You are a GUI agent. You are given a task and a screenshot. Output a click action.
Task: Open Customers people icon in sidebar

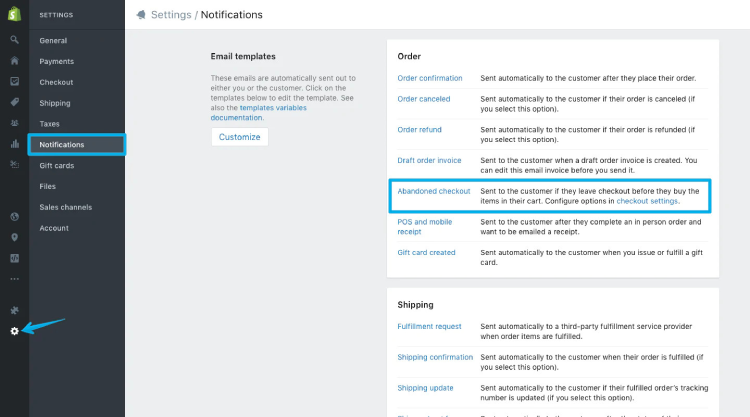click(x=14, y=123)
